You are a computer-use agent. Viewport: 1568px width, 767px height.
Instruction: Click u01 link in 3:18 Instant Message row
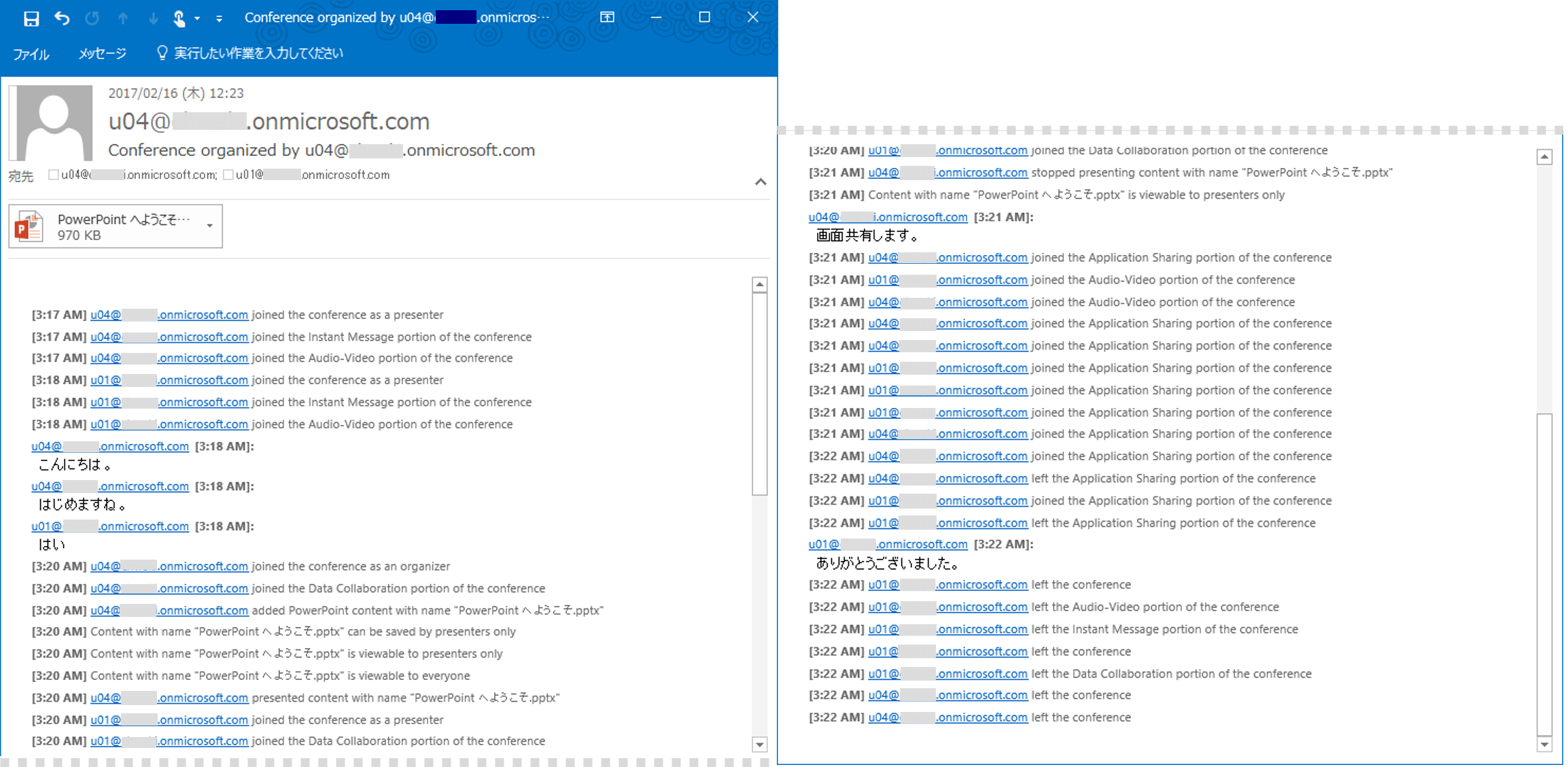[169, 402]
